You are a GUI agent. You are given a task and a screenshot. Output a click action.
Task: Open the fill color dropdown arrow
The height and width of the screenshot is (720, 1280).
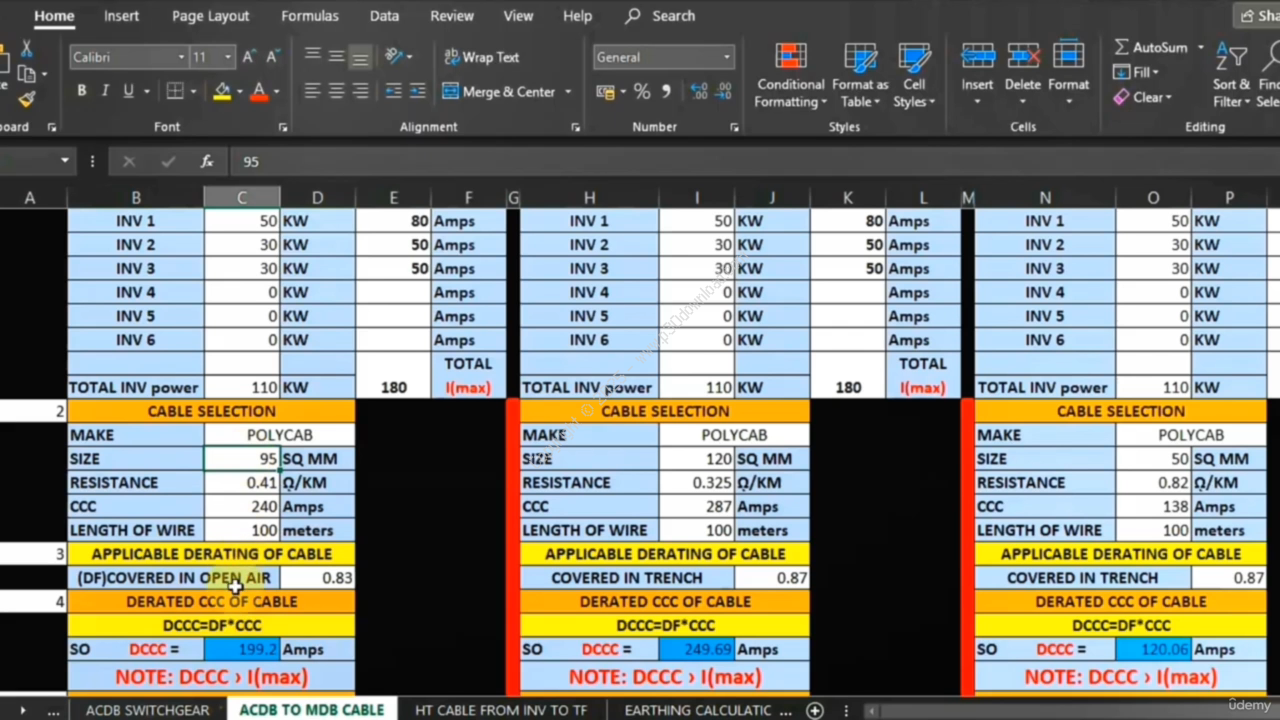[x=239, y=91]
